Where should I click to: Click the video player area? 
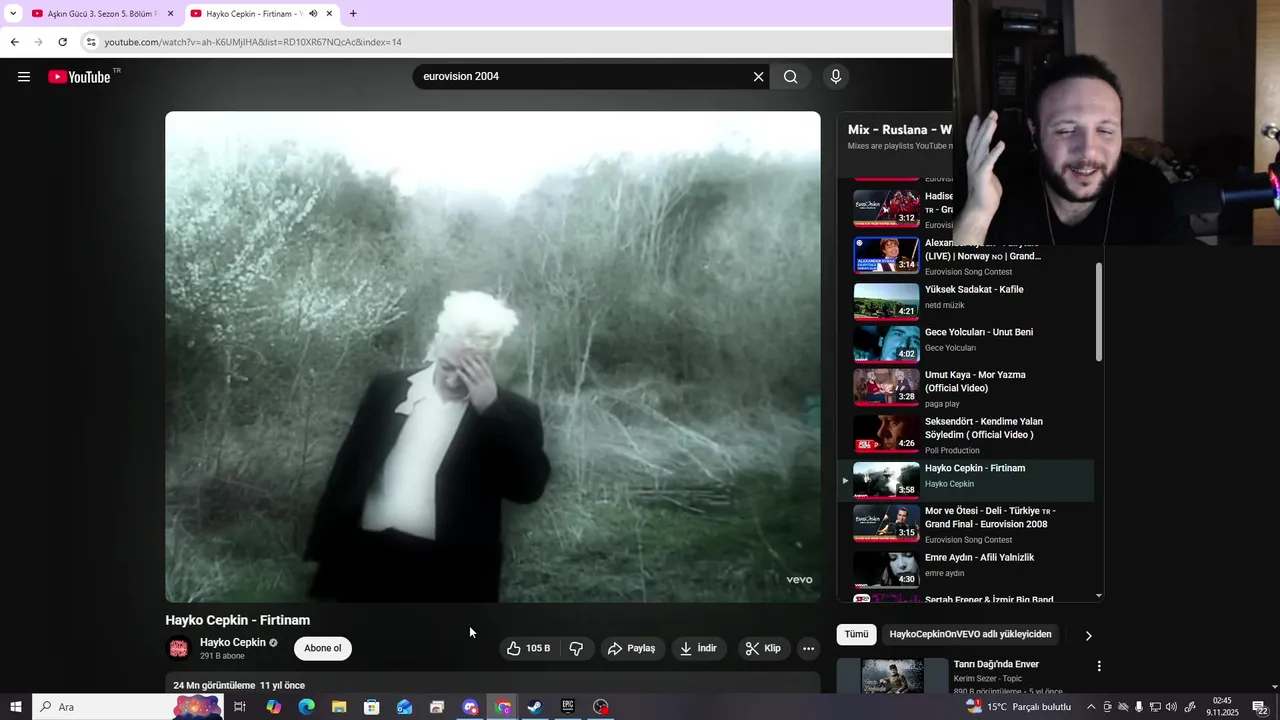493,357
